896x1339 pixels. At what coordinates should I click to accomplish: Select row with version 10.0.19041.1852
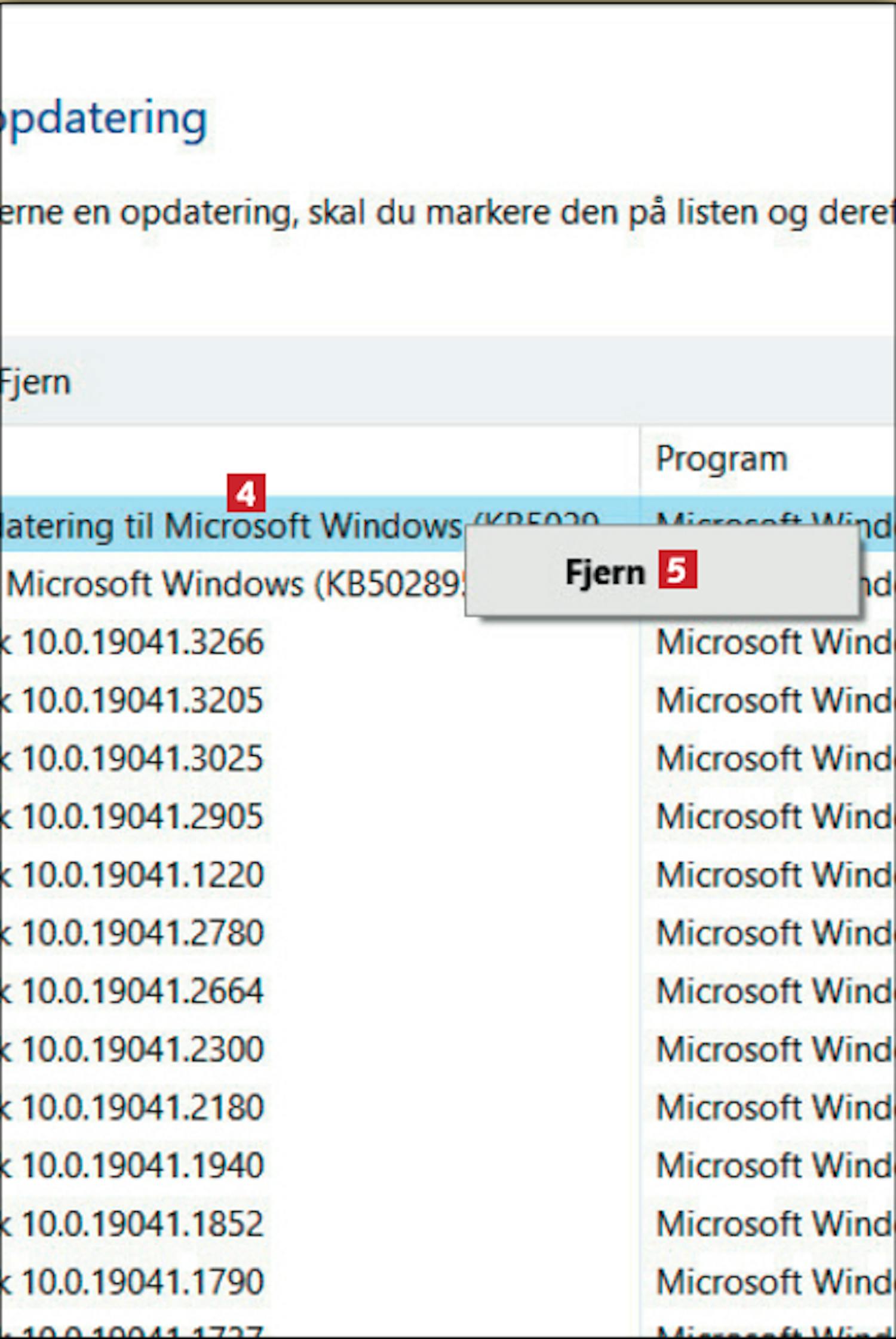click(448, 1223)
